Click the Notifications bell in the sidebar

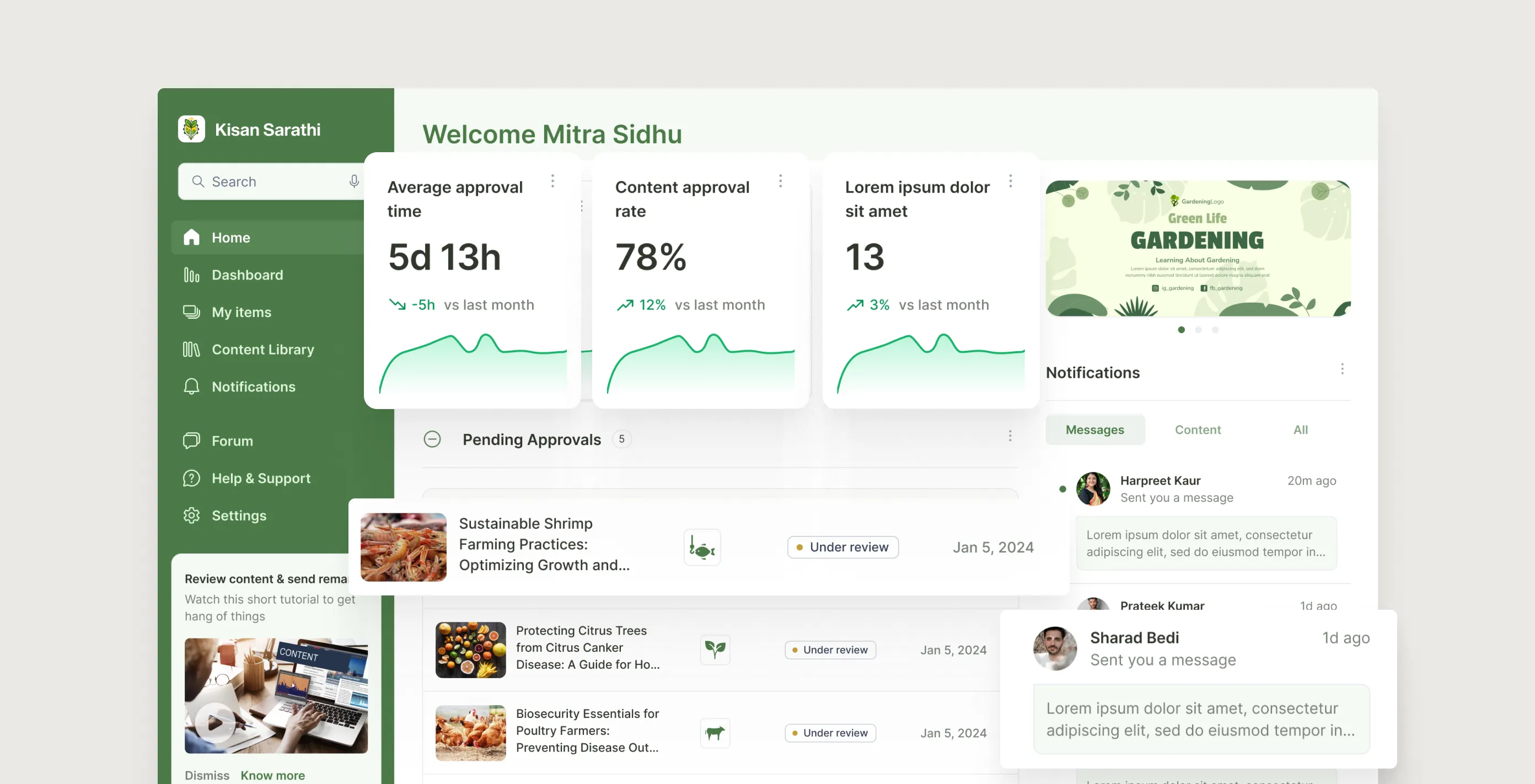coord(191,386)
